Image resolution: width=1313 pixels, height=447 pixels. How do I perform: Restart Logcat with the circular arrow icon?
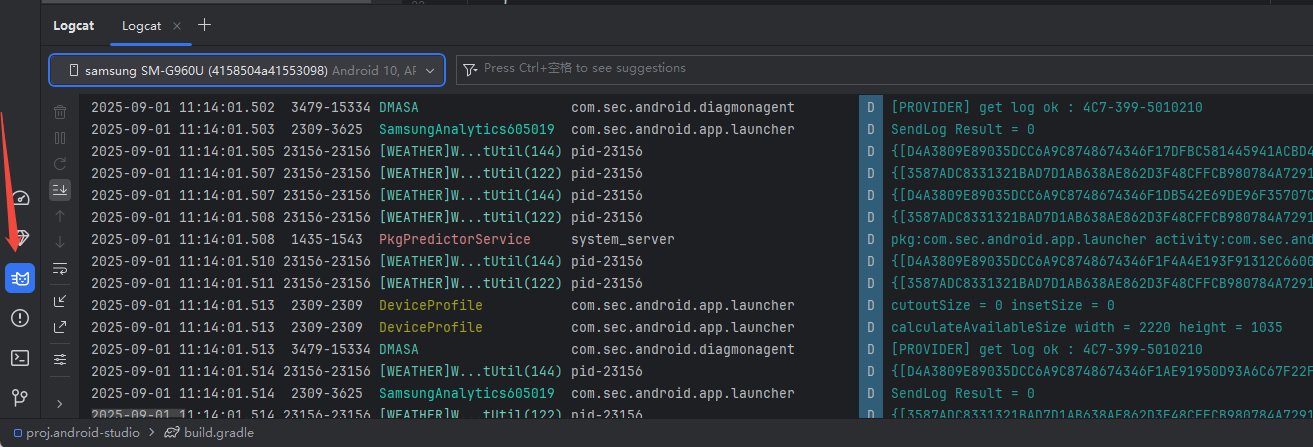(60, 163)
